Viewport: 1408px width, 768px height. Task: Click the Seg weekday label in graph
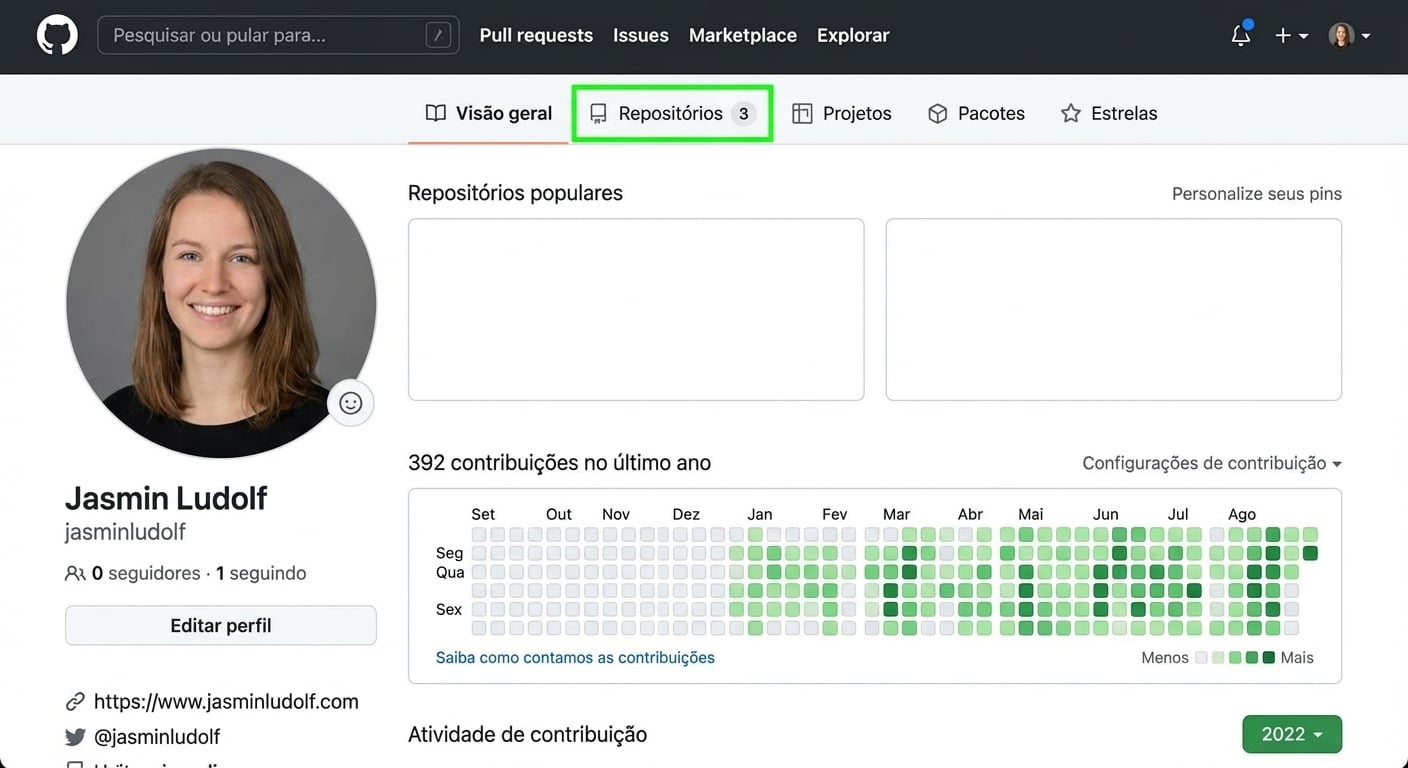(450, 553)
